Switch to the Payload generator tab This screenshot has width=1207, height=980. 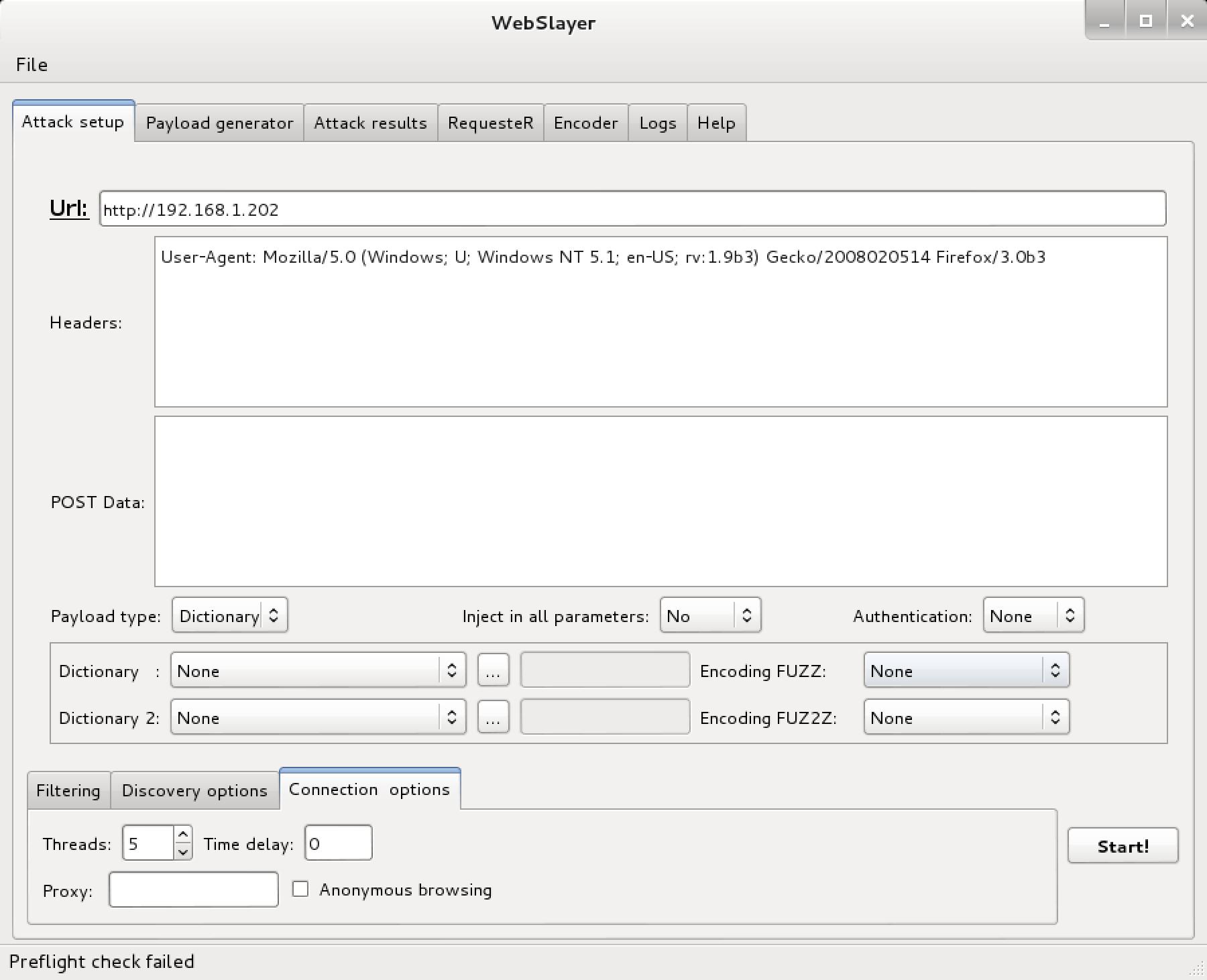[x=219, y=123]
